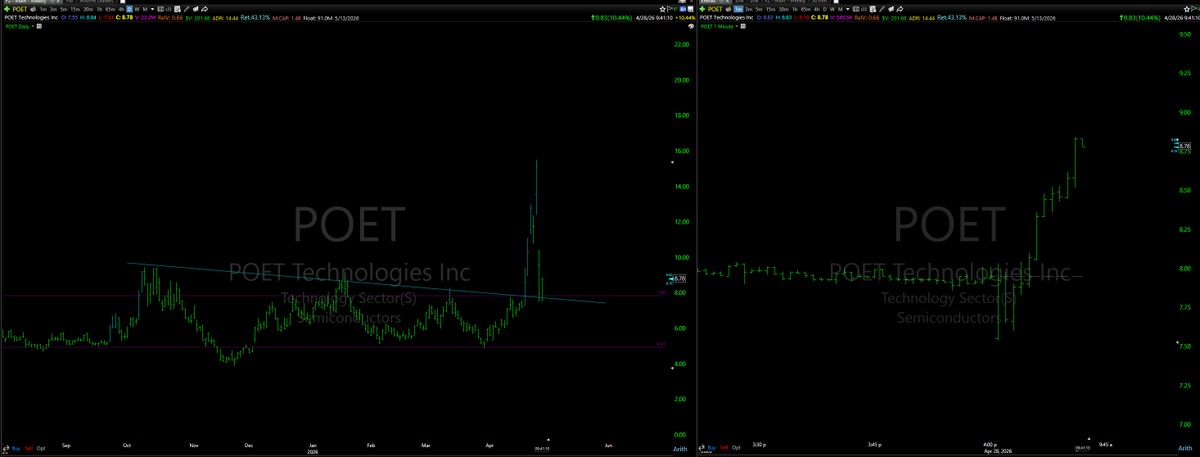
Task: Click the megaphone icon beside POET on the left chart
Action: click(x=33, y=9)
